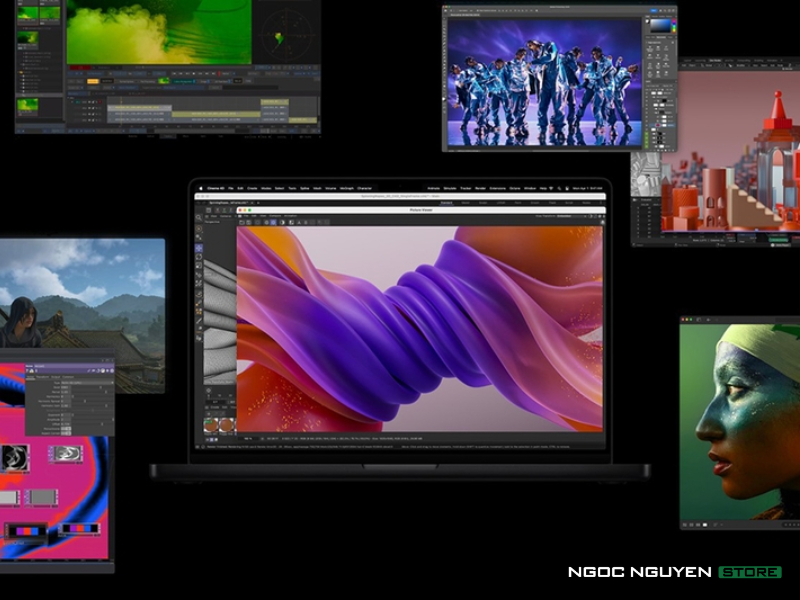This screenshot has height=600, width=800.
Task: Select the highlighted Move tool in Cinema 4D
Action: tap(199, 248)
